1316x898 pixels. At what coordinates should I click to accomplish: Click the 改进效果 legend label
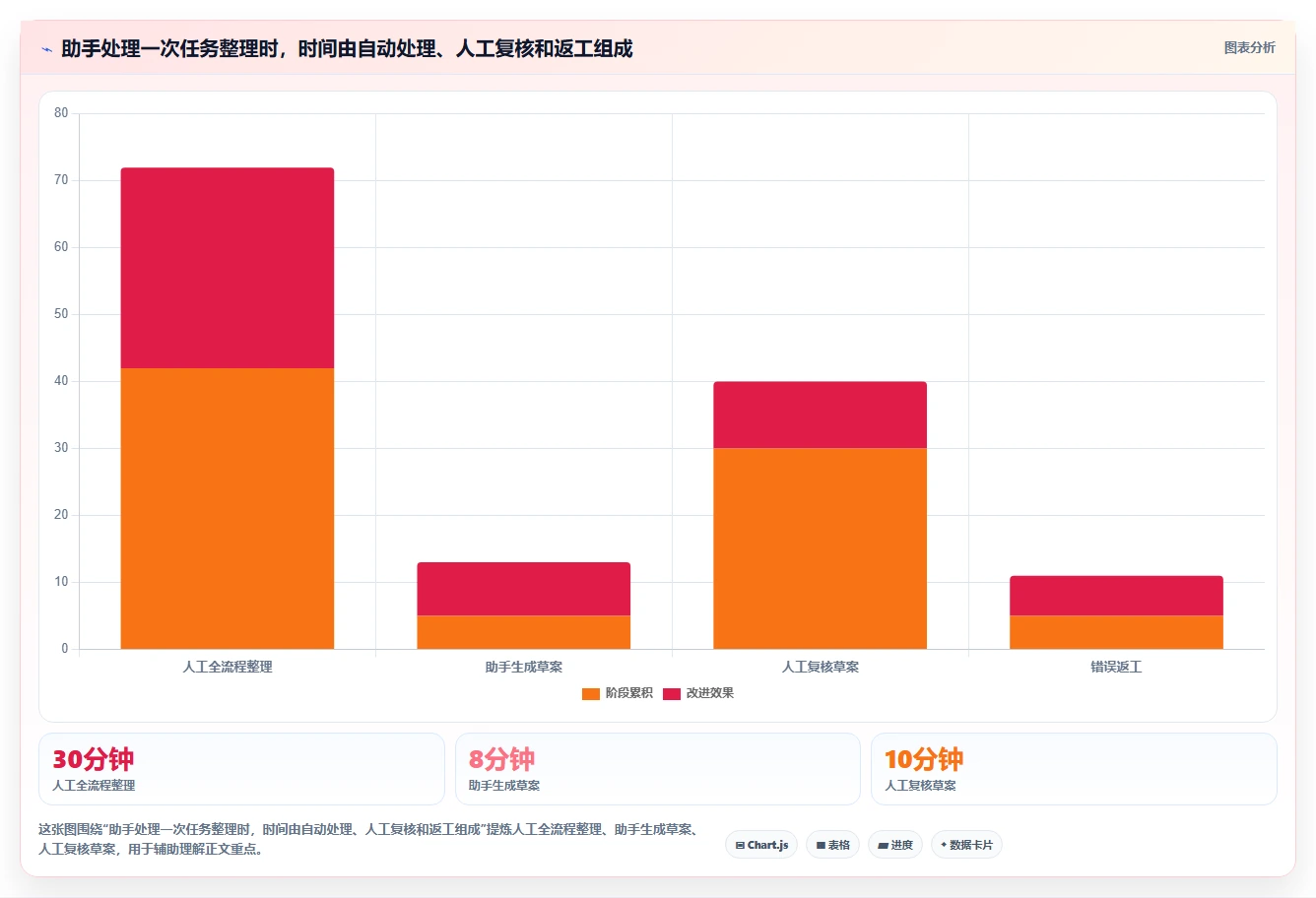[710, 693]
